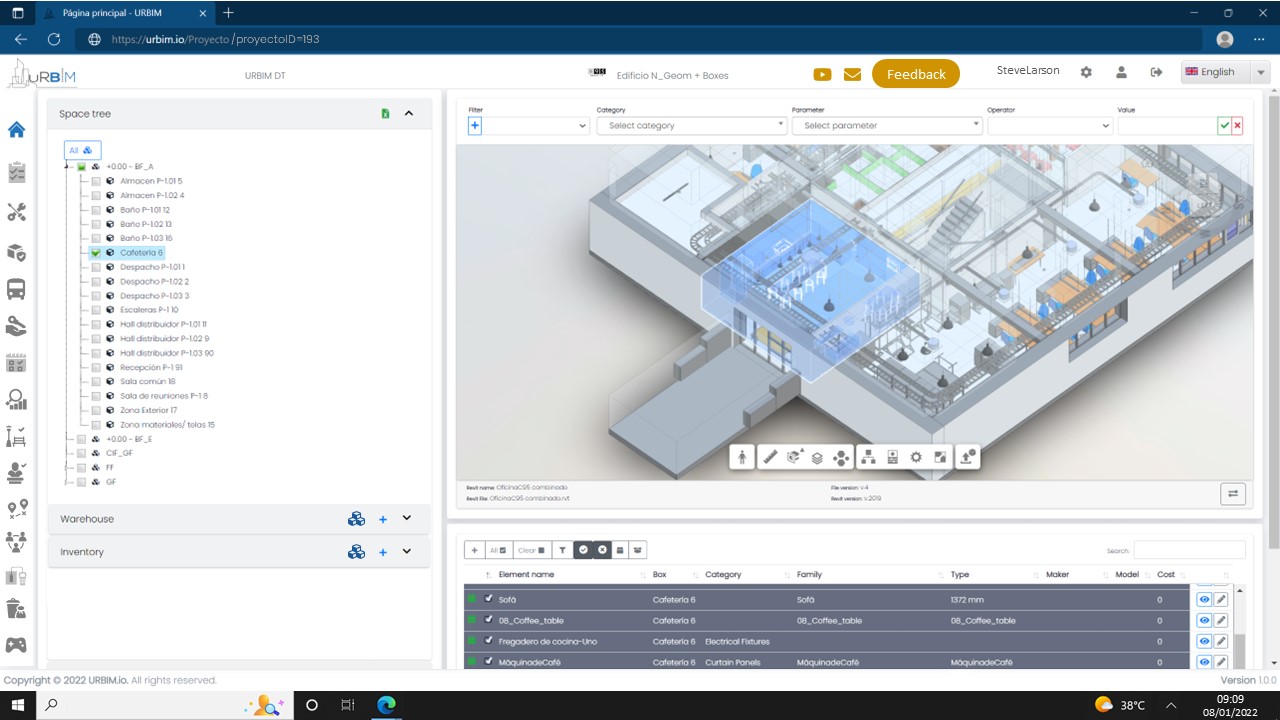This screenshot has height=720, width=1280.
Task: Open viewer settings gear in toolbar
Action: (x=916, y=457)
